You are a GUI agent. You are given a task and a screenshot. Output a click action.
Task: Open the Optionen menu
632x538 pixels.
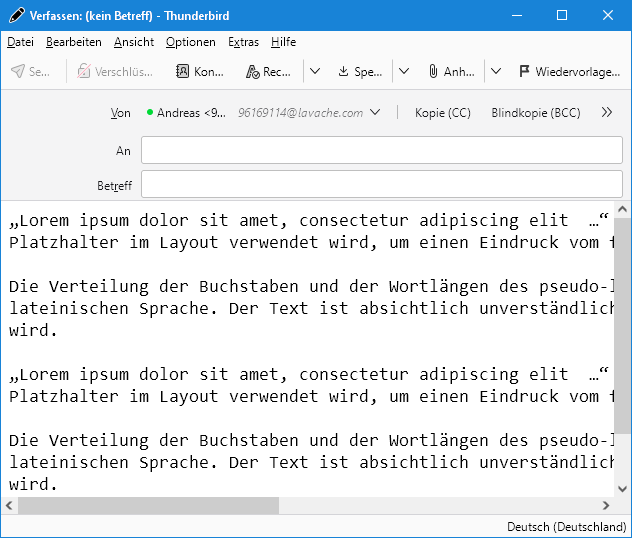190,42
